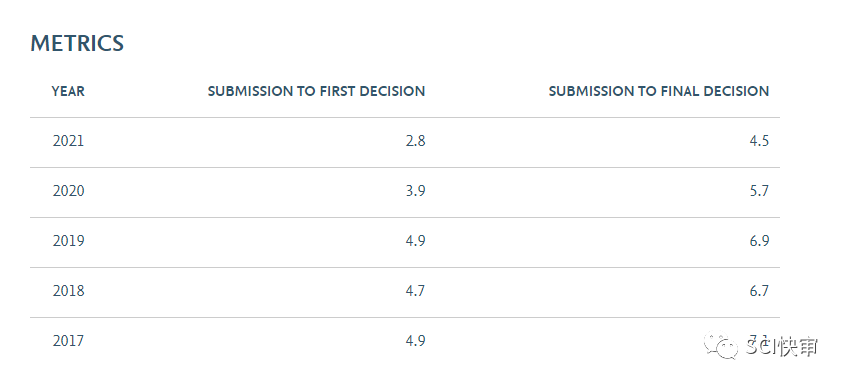Screen dimensions: 846x384
Task: Select the 2019 year row
Action: pyautogui.click(x=405, y=242)
